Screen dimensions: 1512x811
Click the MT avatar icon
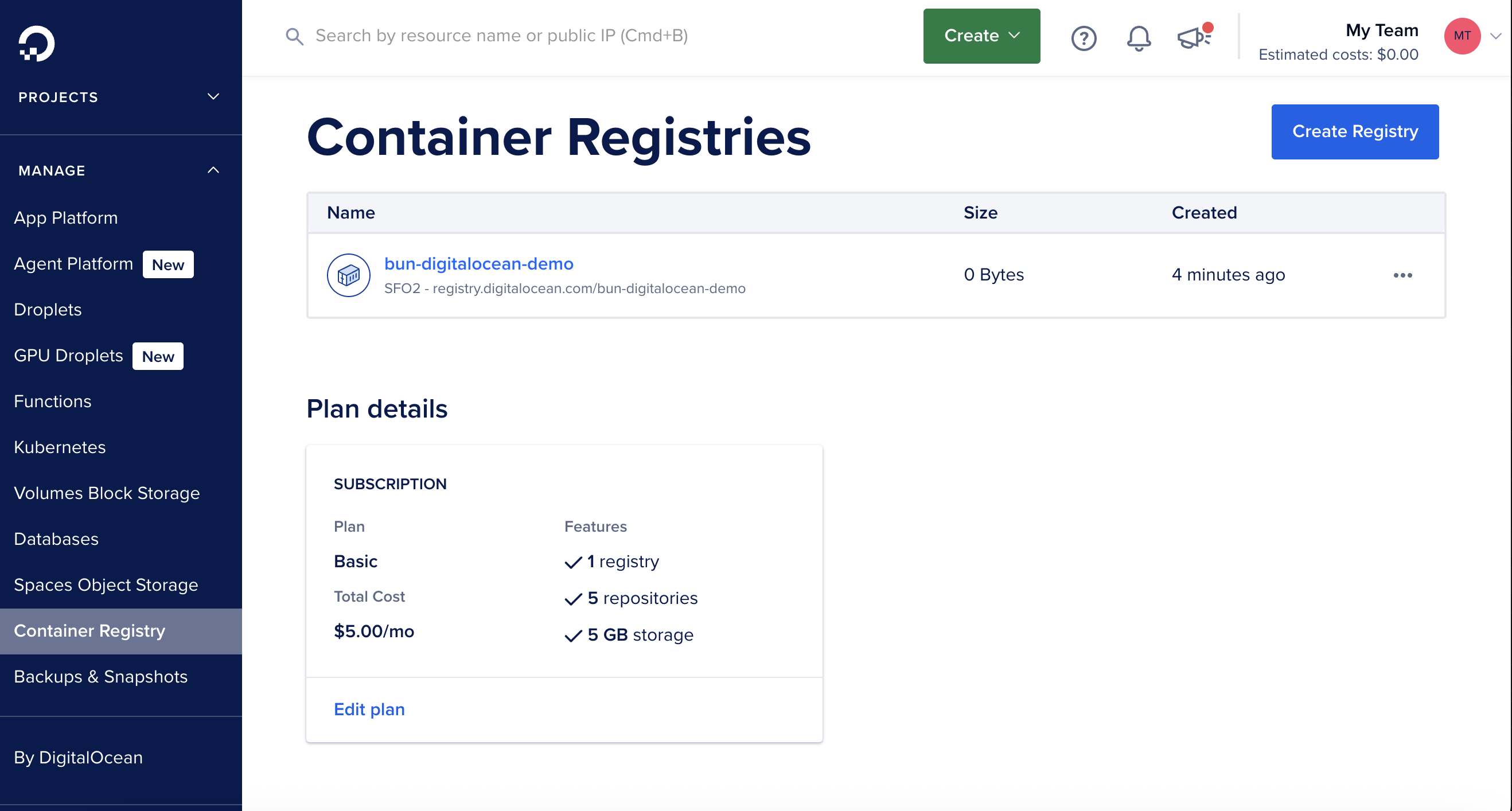pos(1462,36)
